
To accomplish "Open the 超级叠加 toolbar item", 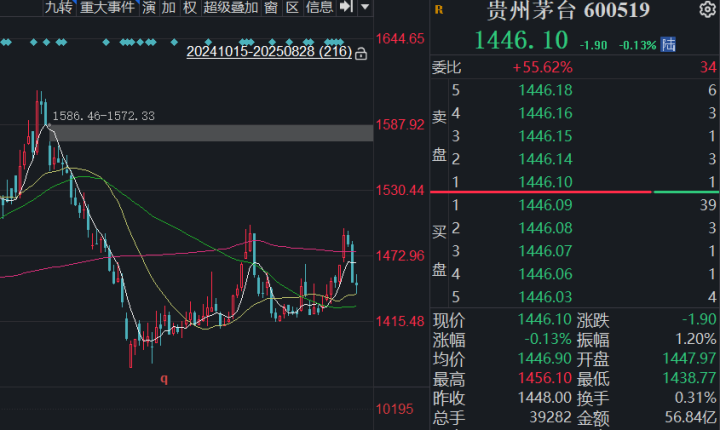I will tap(231, 7).
